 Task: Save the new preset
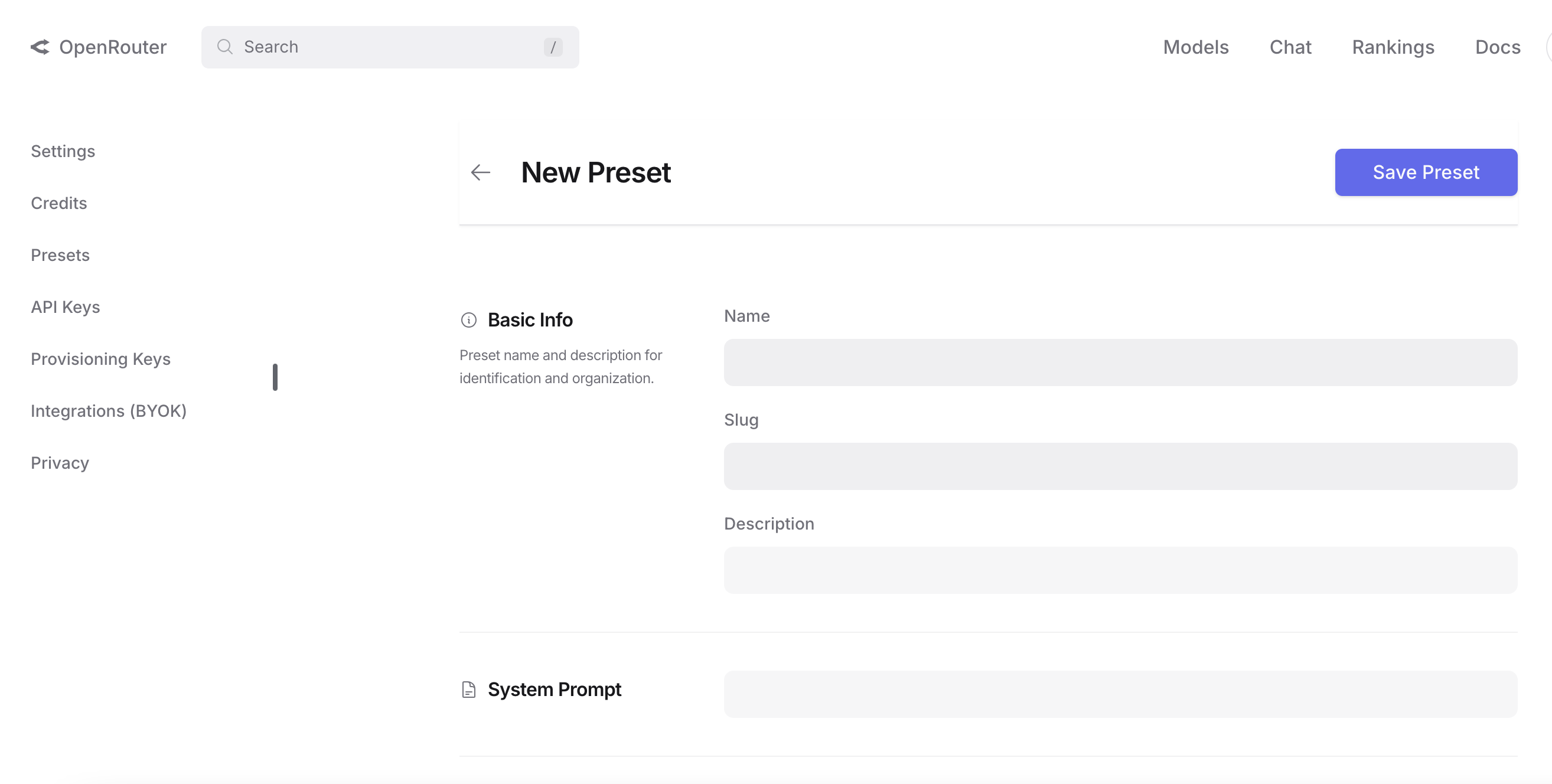pyautogui.click(x=1426, y=172)
